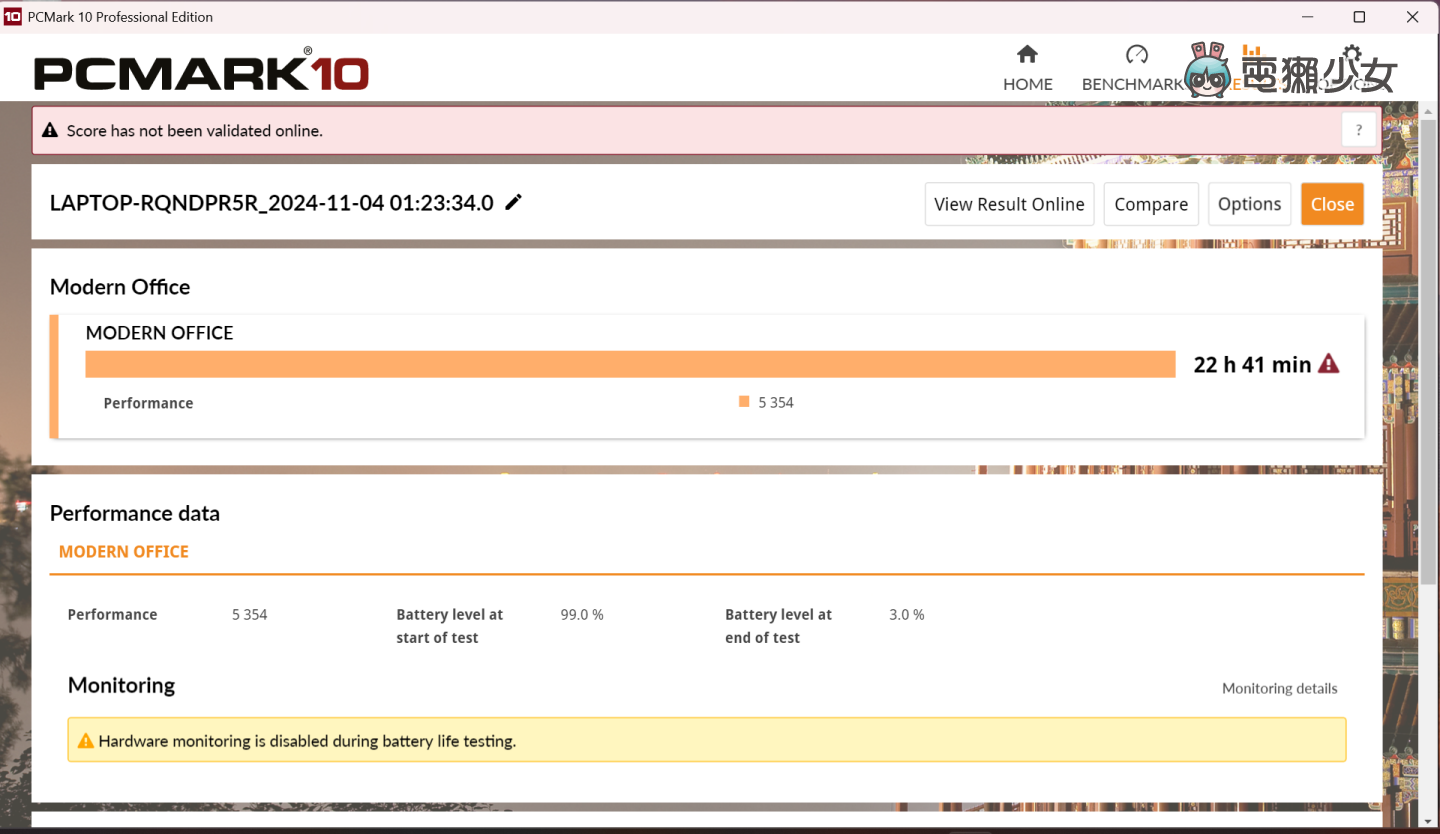
Task: Open Monitoring details link
Action: pyautogui.click(x=1279, y=688)
